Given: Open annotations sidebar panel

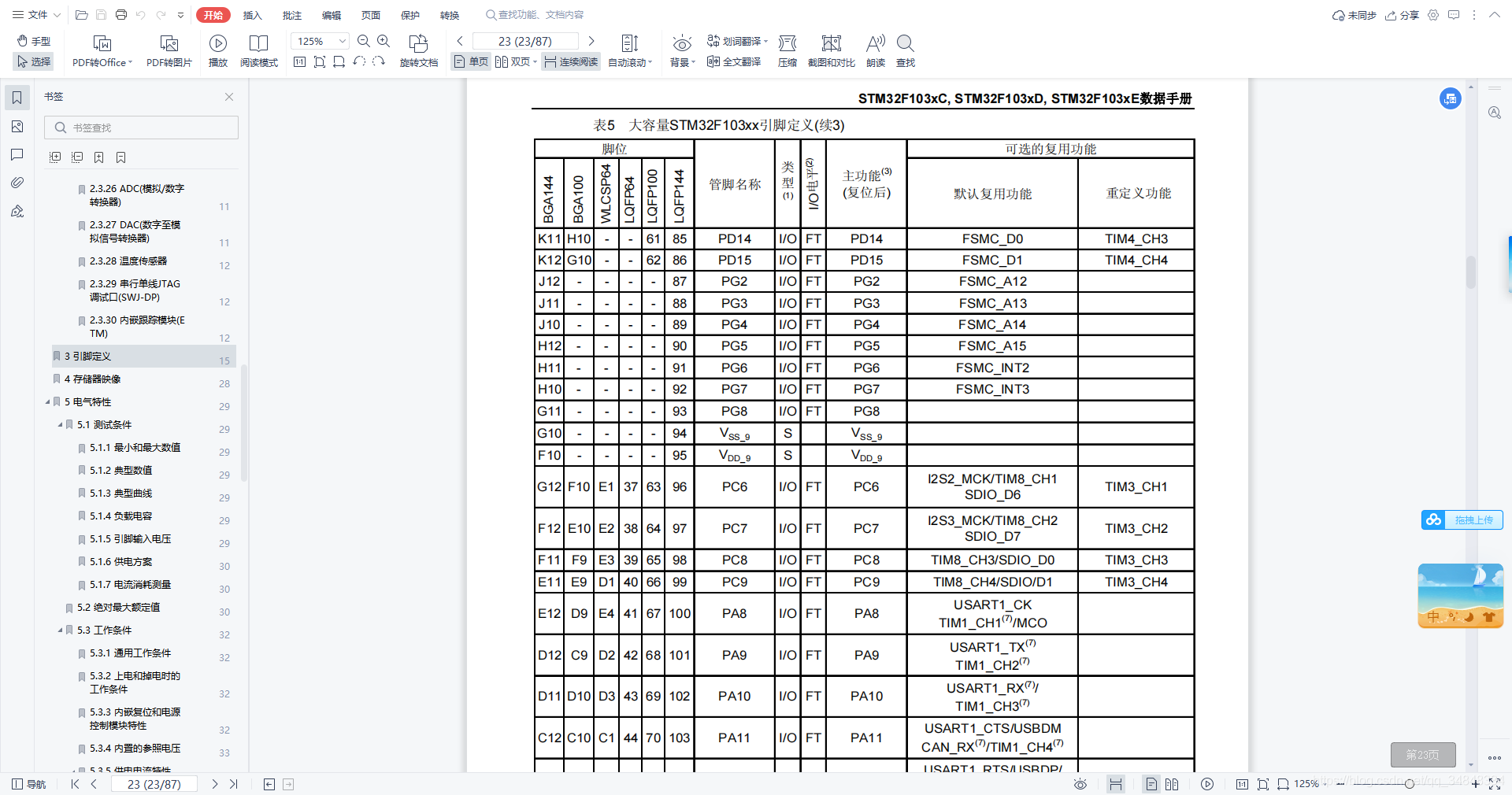Looking at the screenshot, I should (x=17, y=154).
